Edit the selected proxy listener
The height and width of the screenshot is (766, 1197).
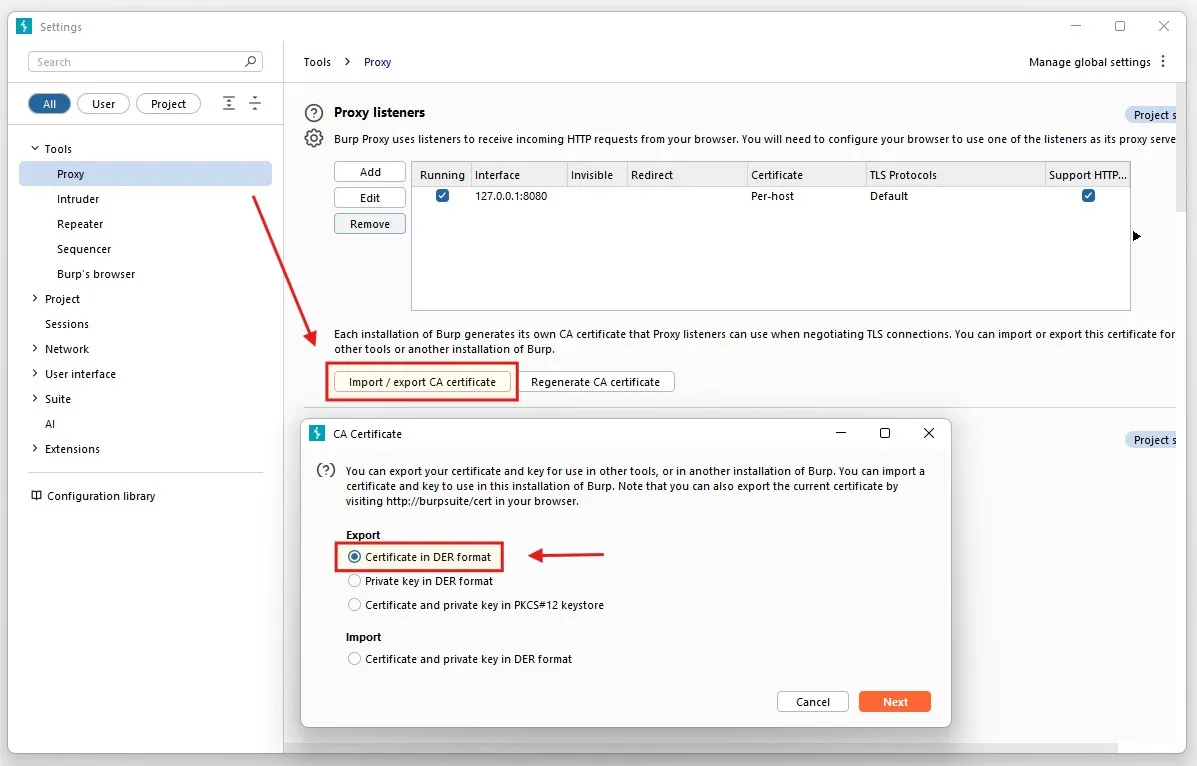[370, 198]
